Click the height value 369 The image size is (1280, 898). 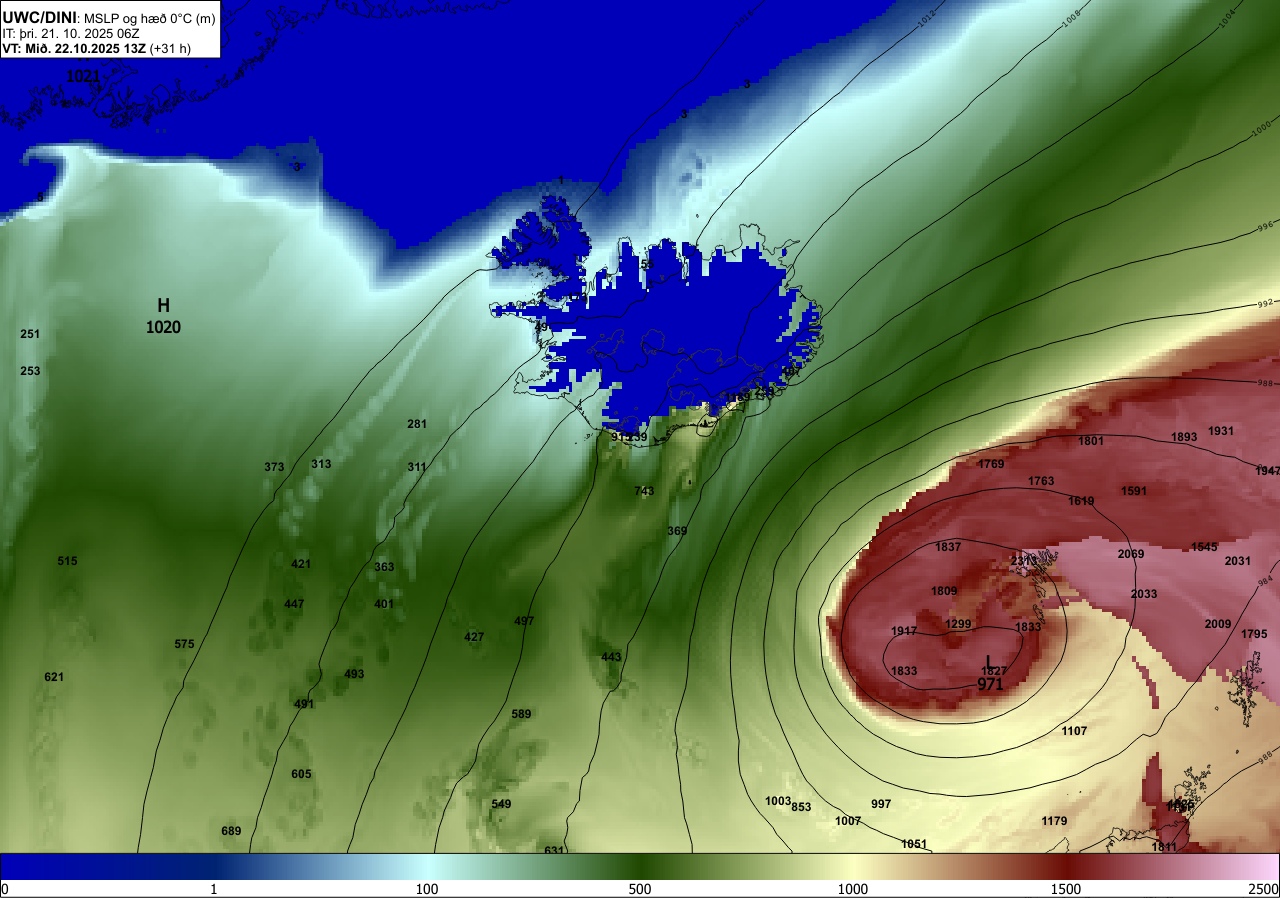click(x=677, y=531)
